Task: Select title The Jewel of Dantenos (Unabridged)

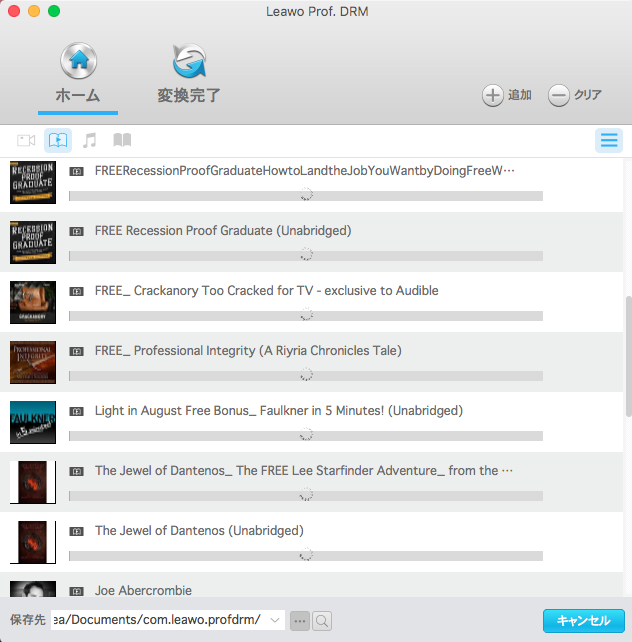Action: pyautogui.click(x=199, y=531)
